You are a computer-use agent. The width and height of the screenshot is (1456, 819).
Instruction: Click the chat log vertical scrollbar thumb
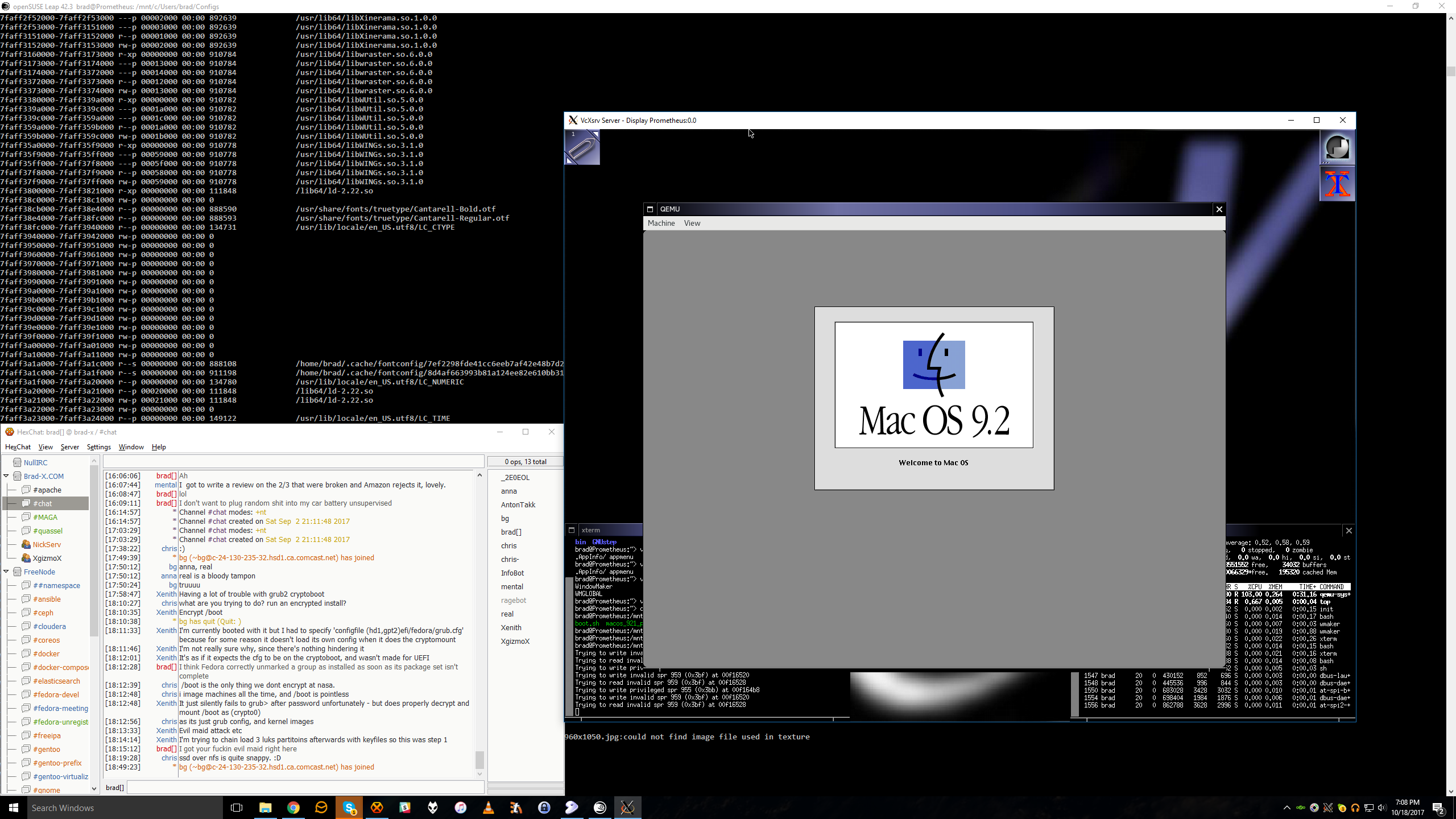click(x=479, y=759)
